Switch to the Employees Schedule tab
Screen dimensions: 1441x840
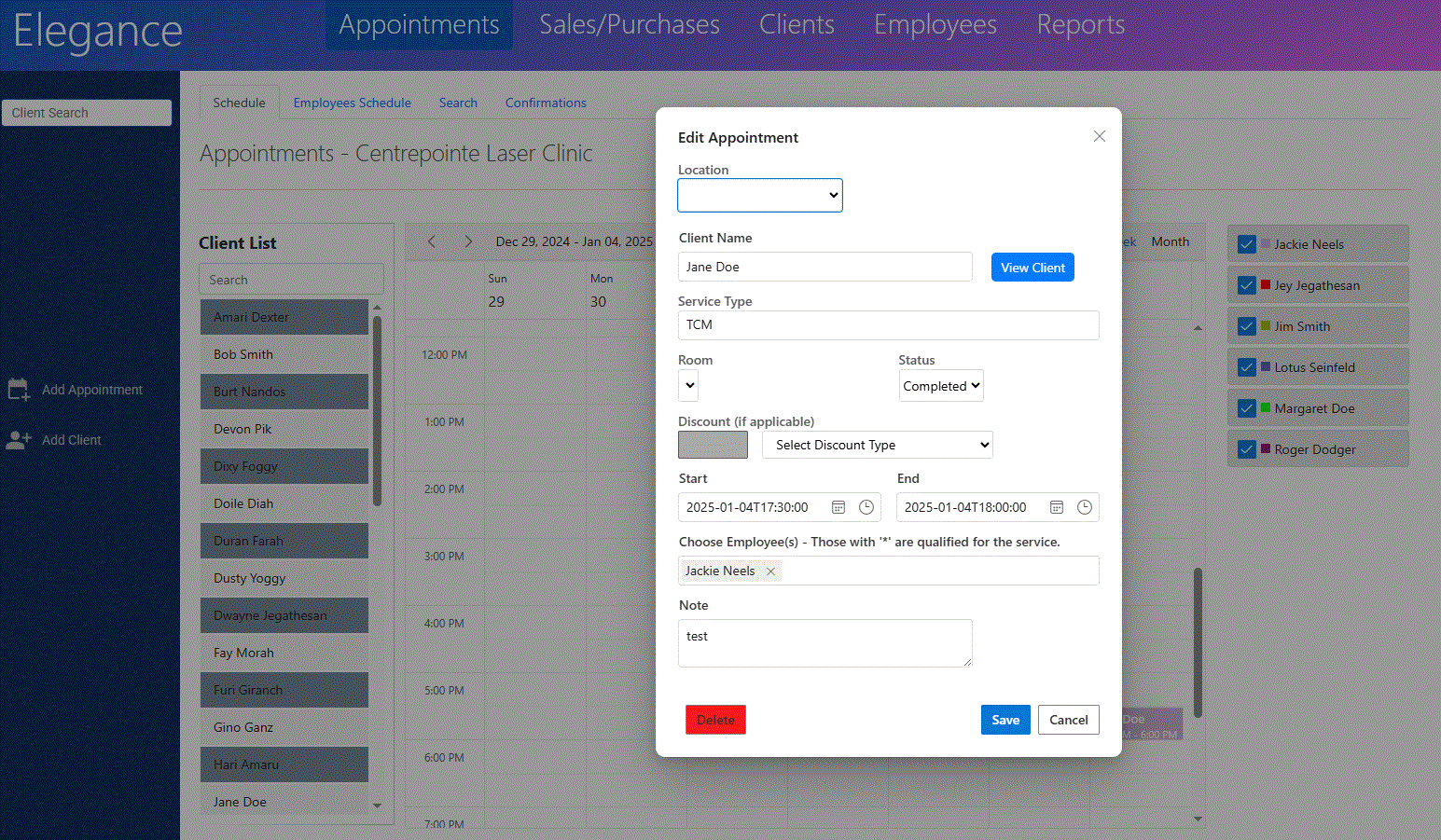pos(352,103)
